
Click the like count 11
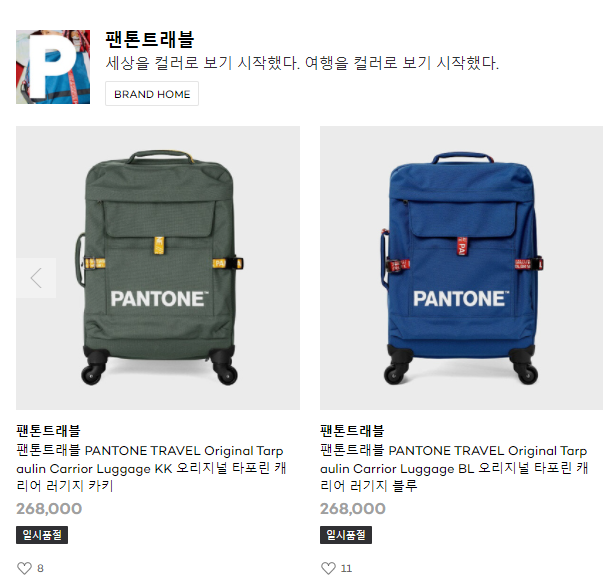point(346,568)
